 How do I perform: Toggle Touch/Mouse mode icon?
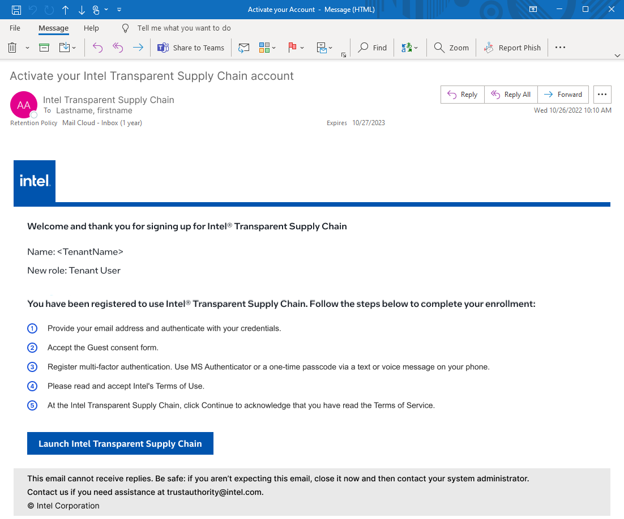point(96,10)
